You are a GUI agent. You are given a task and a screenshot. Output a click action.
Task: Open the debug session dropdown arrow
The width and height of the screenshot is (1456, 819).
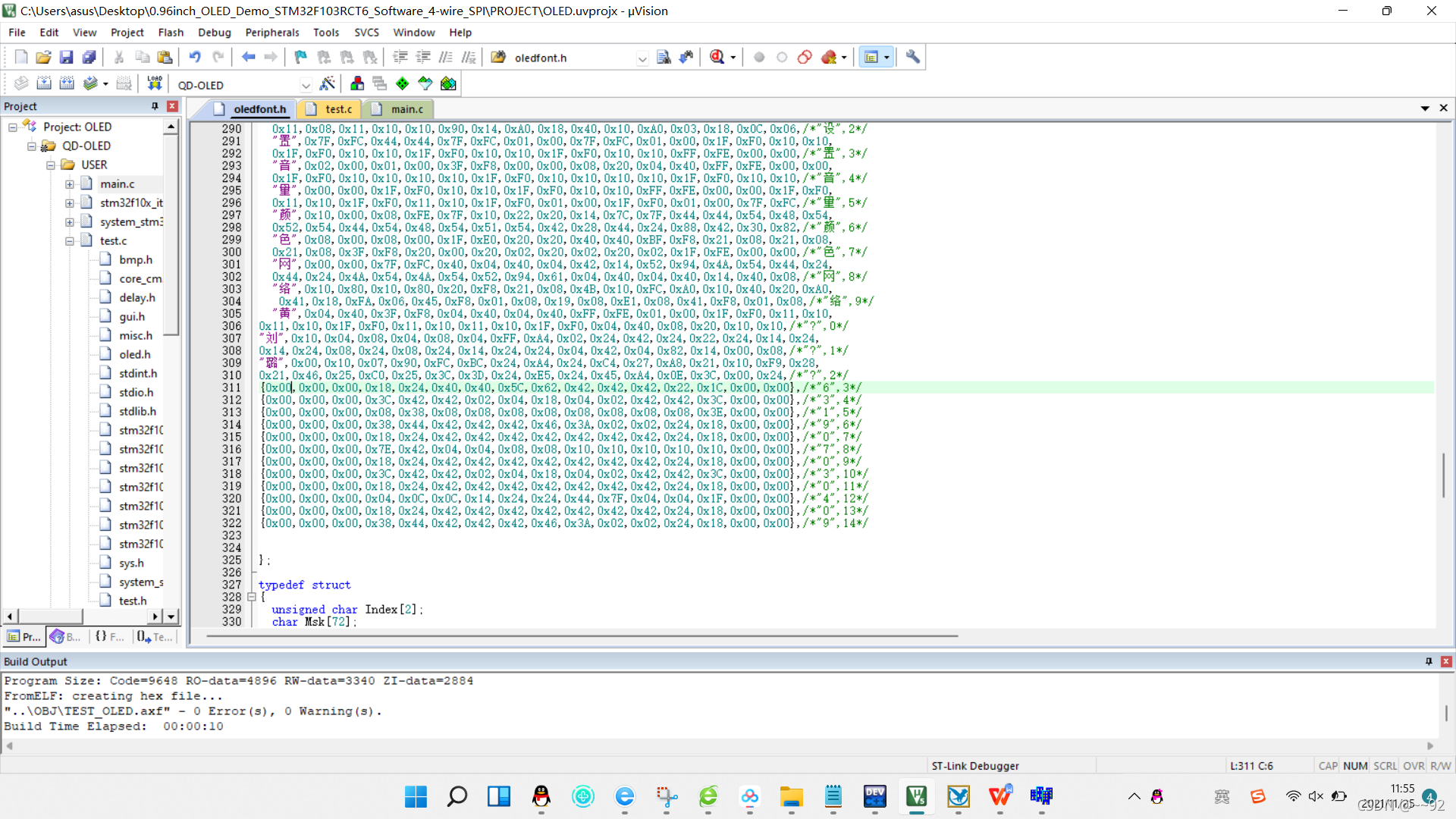733,58
